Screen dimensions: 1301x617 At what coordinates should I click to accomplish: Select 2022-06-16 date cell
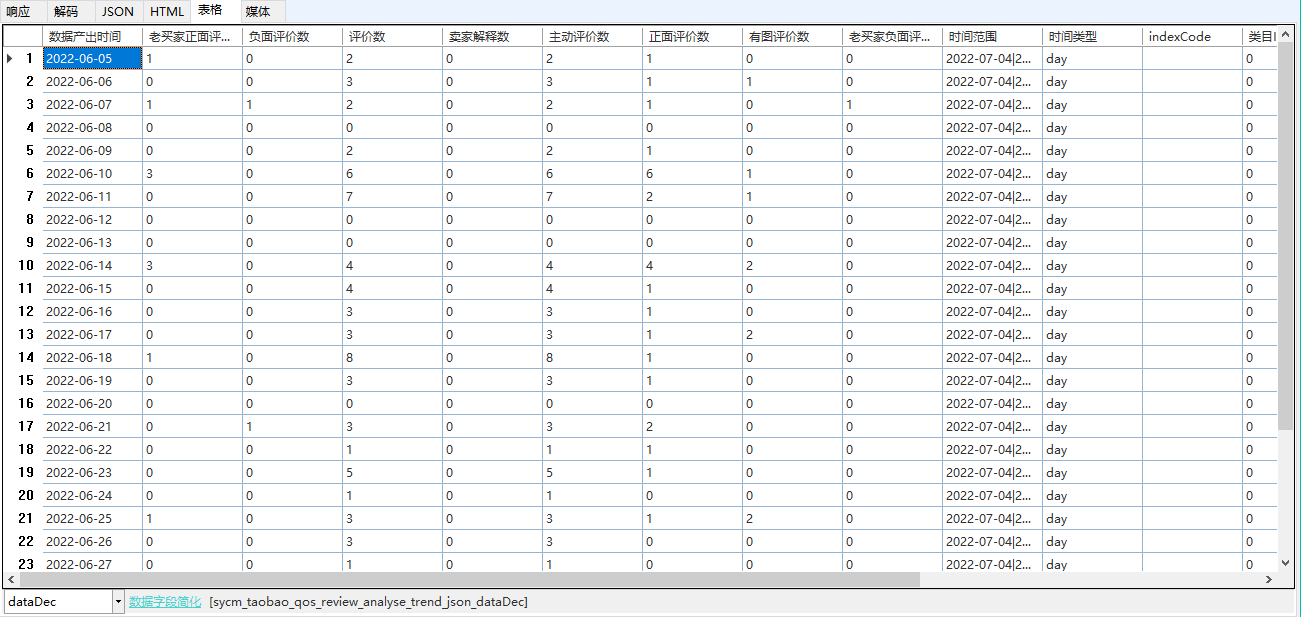pos(92,312)
